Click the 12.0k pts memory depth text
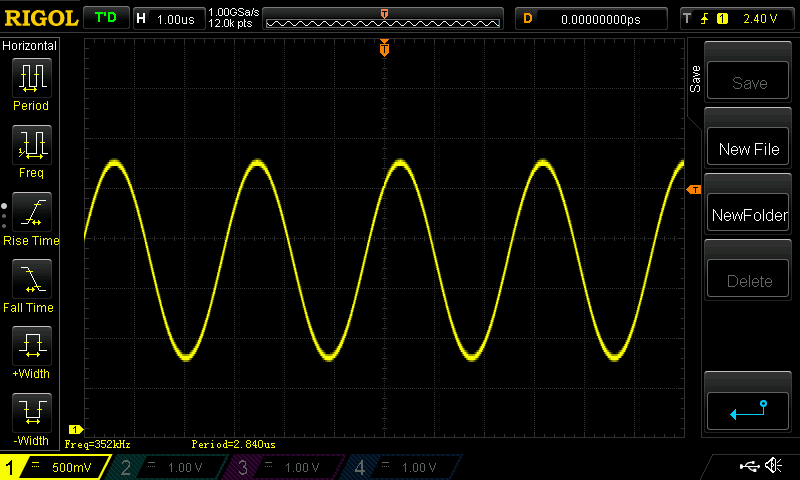The height and width of the screenshot is (480, 800). pyautogui.click(x=230, y=23)
